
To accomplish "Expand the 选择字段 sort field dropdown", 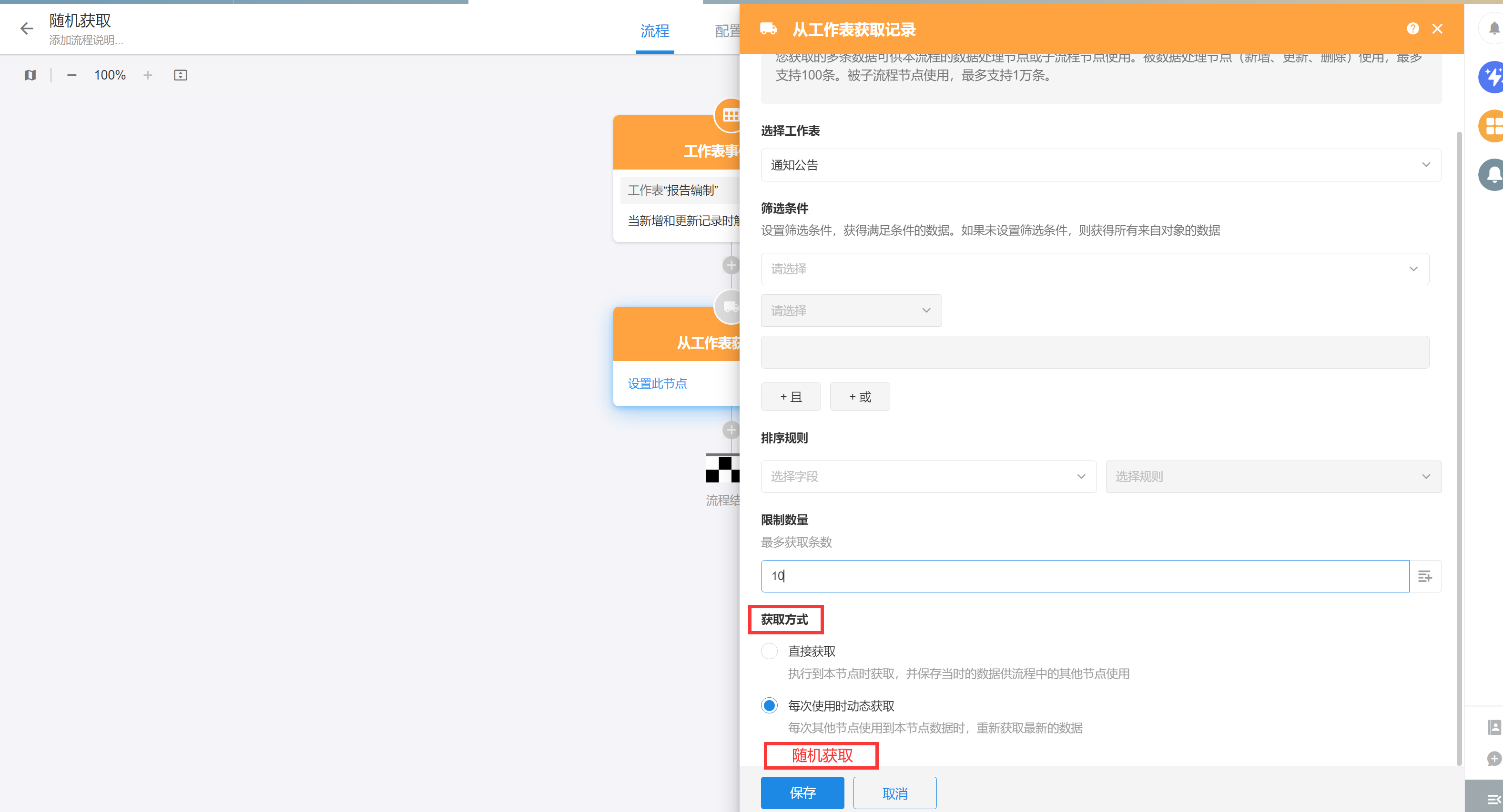I will tap(928, 477).
